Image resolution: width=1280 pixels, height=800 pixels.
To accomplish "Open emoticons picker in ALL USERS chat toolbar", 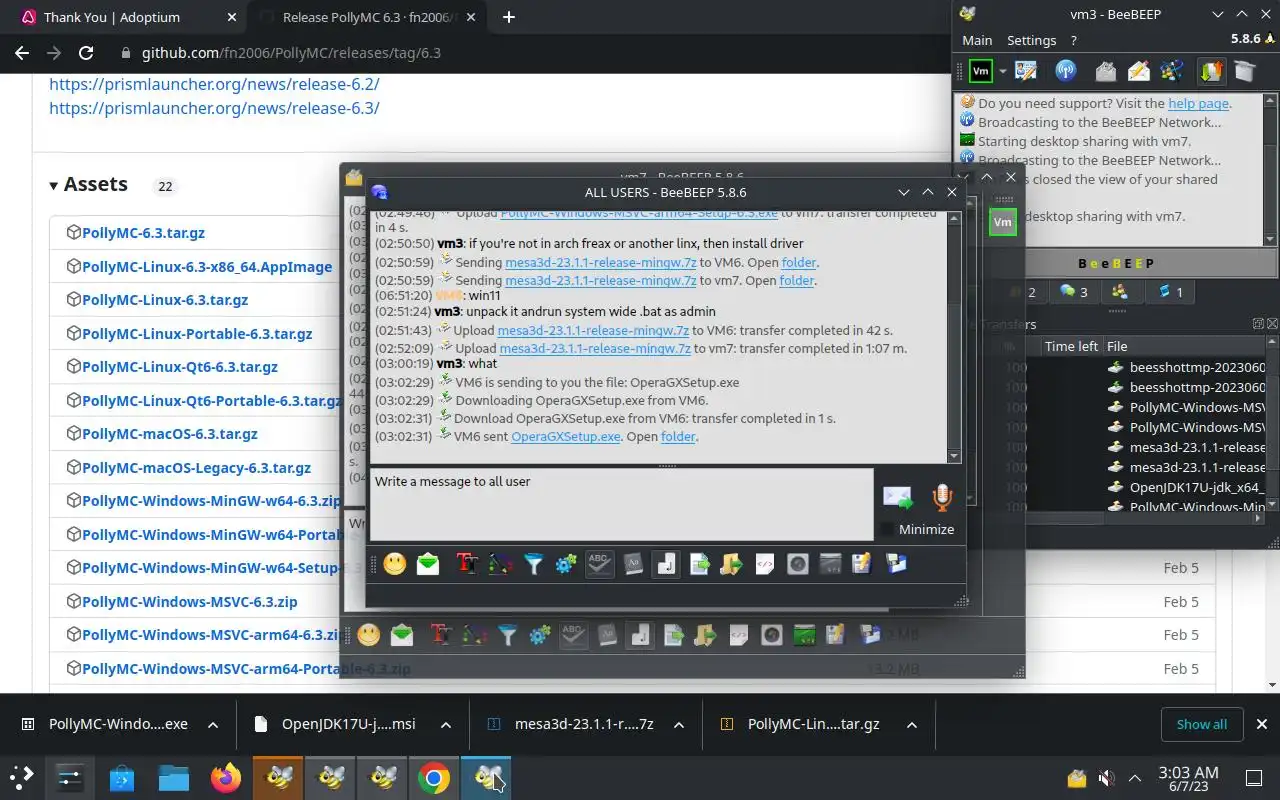I will coord(394,564).
